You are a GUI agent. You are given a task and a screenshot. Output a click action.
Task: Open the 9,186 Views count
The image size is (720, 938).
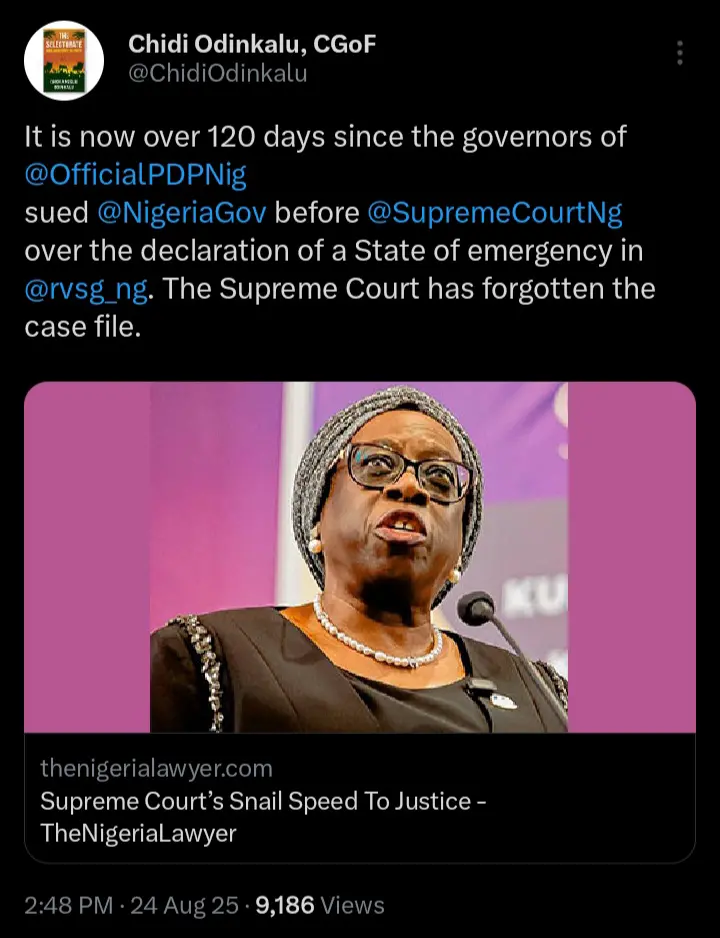pyautogui.click(x=320, y=905)
